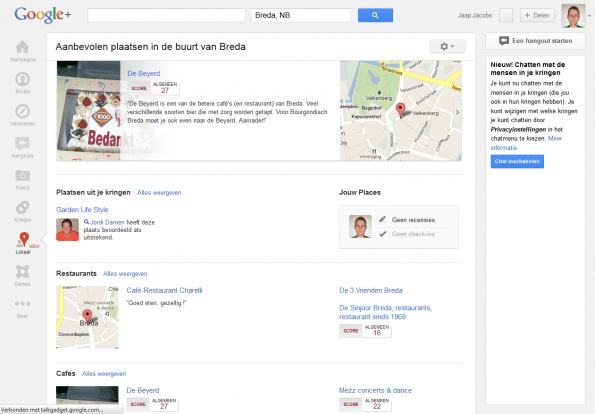Click the De Beyerd thumbnail under Cafés
Image resolution: width=595 pixels, height=414 pixels.
coord(87,395)
